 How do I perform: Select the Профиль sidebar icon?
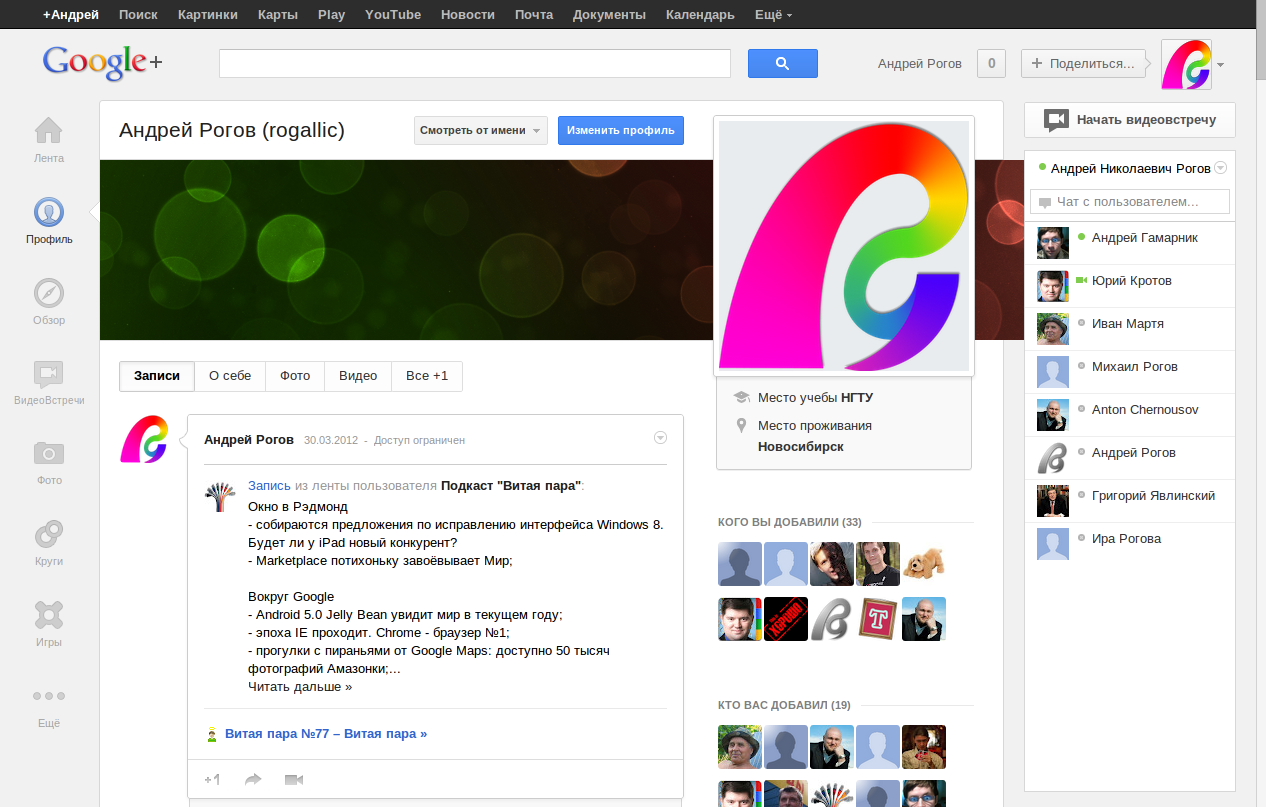point(48,212)
